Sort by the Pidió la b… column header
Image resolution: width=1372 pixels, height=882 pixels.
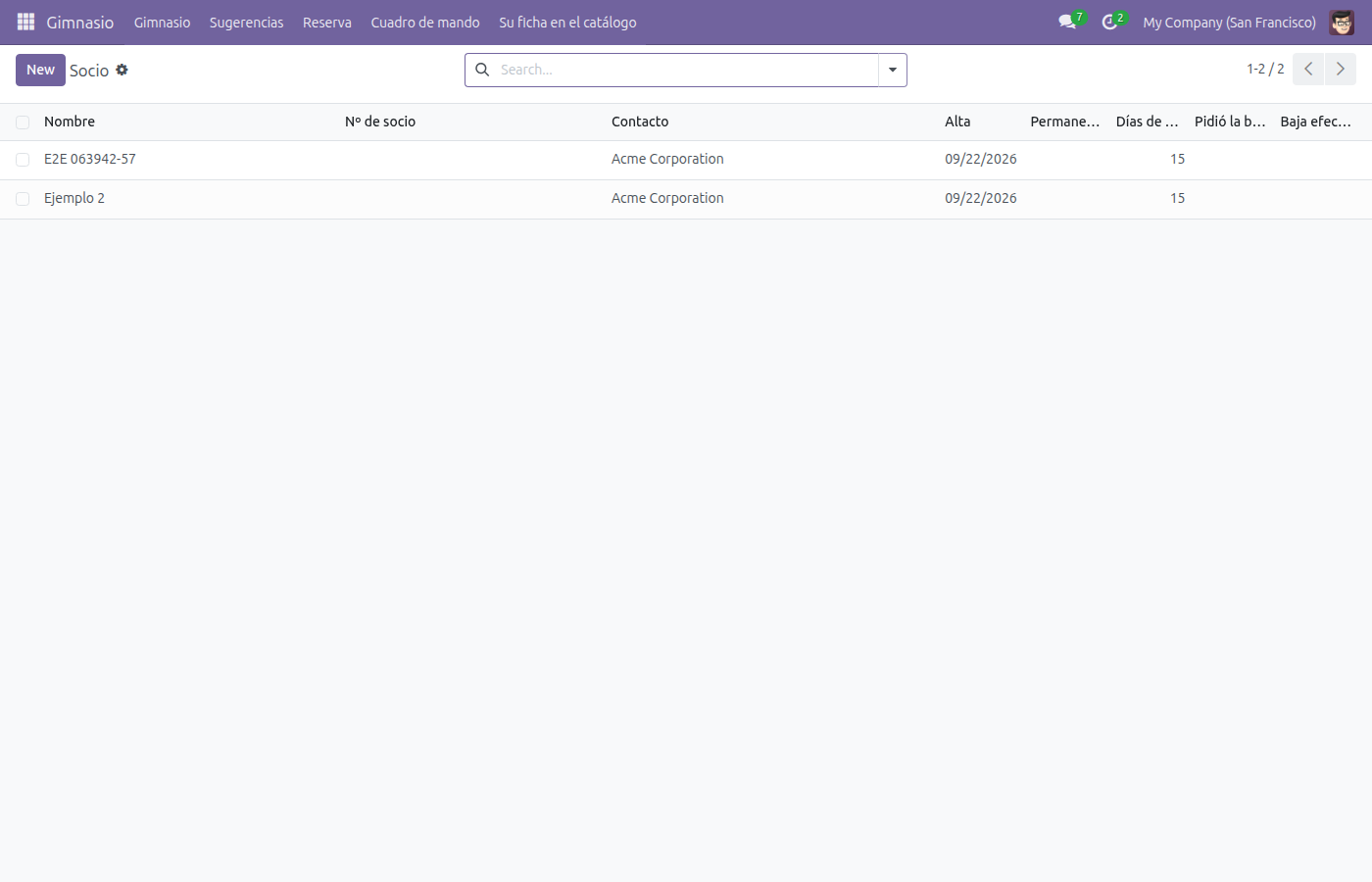tap(1230, 122)
